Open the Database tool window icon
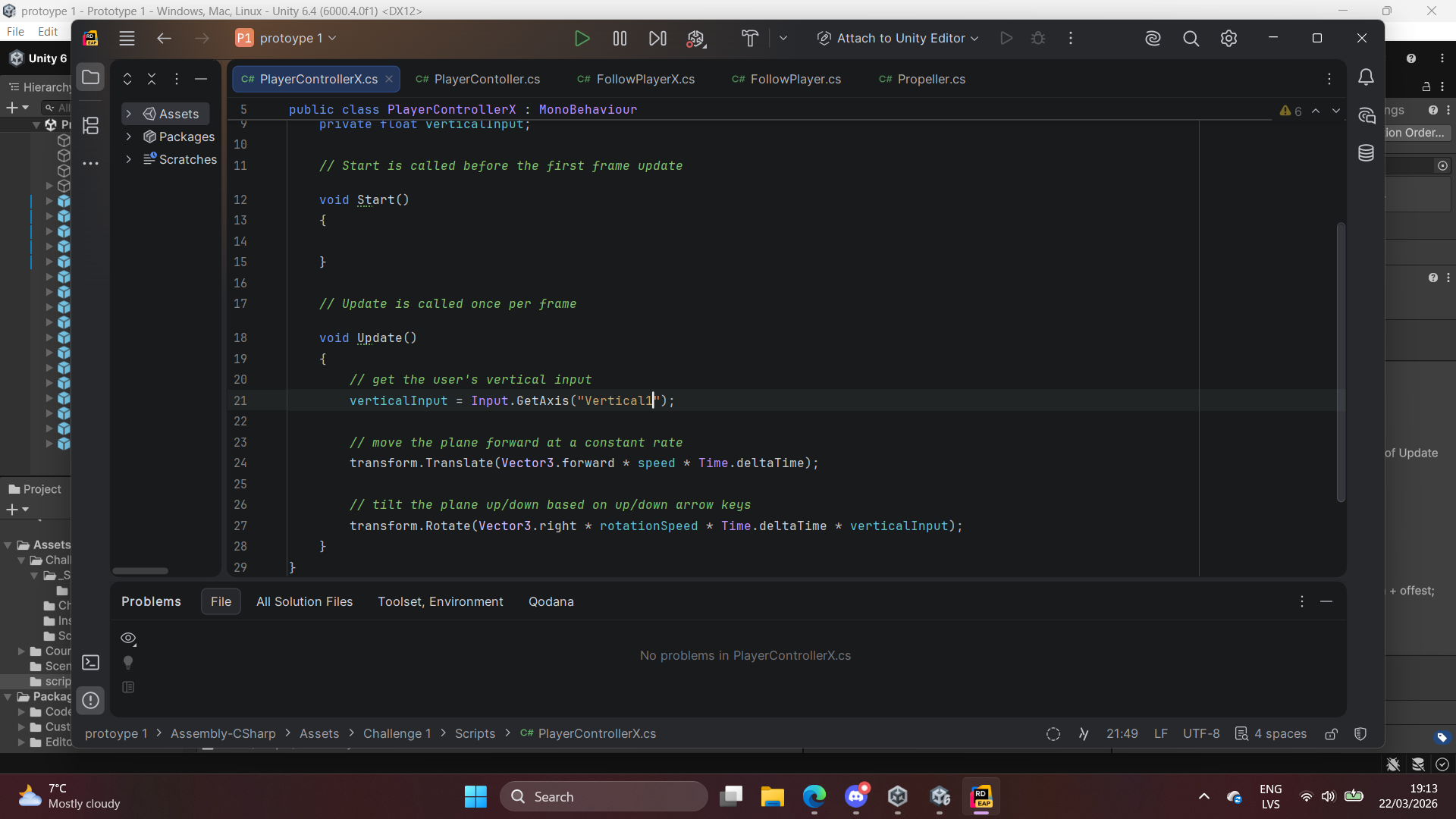Image resolution: width=1456 pixels, height=819 pixels. 1366,153
